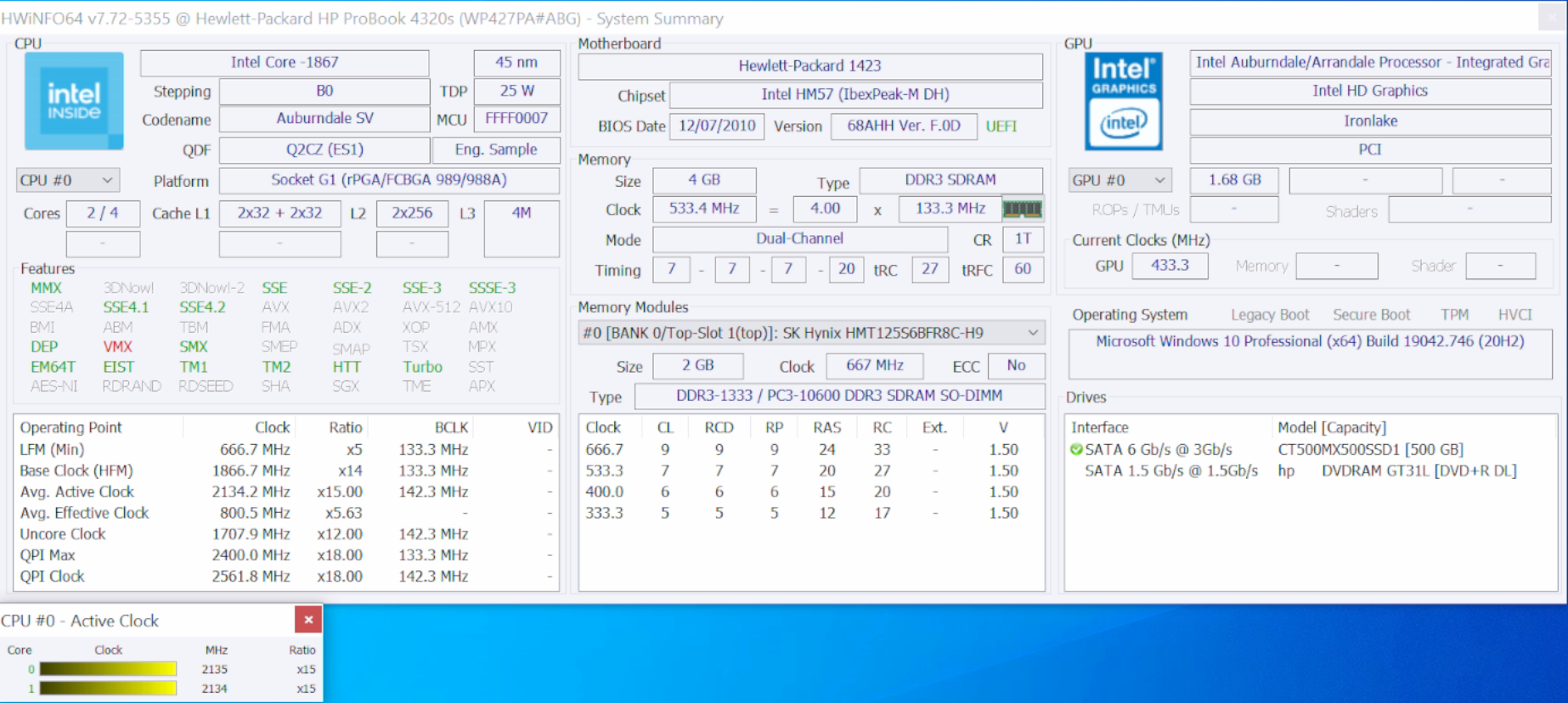The height and width of the screenshot is (703, 1568).
Task: Click the 1.68 GB GPU memory field
Action: pyautogui.click(x=1234, y=180)
